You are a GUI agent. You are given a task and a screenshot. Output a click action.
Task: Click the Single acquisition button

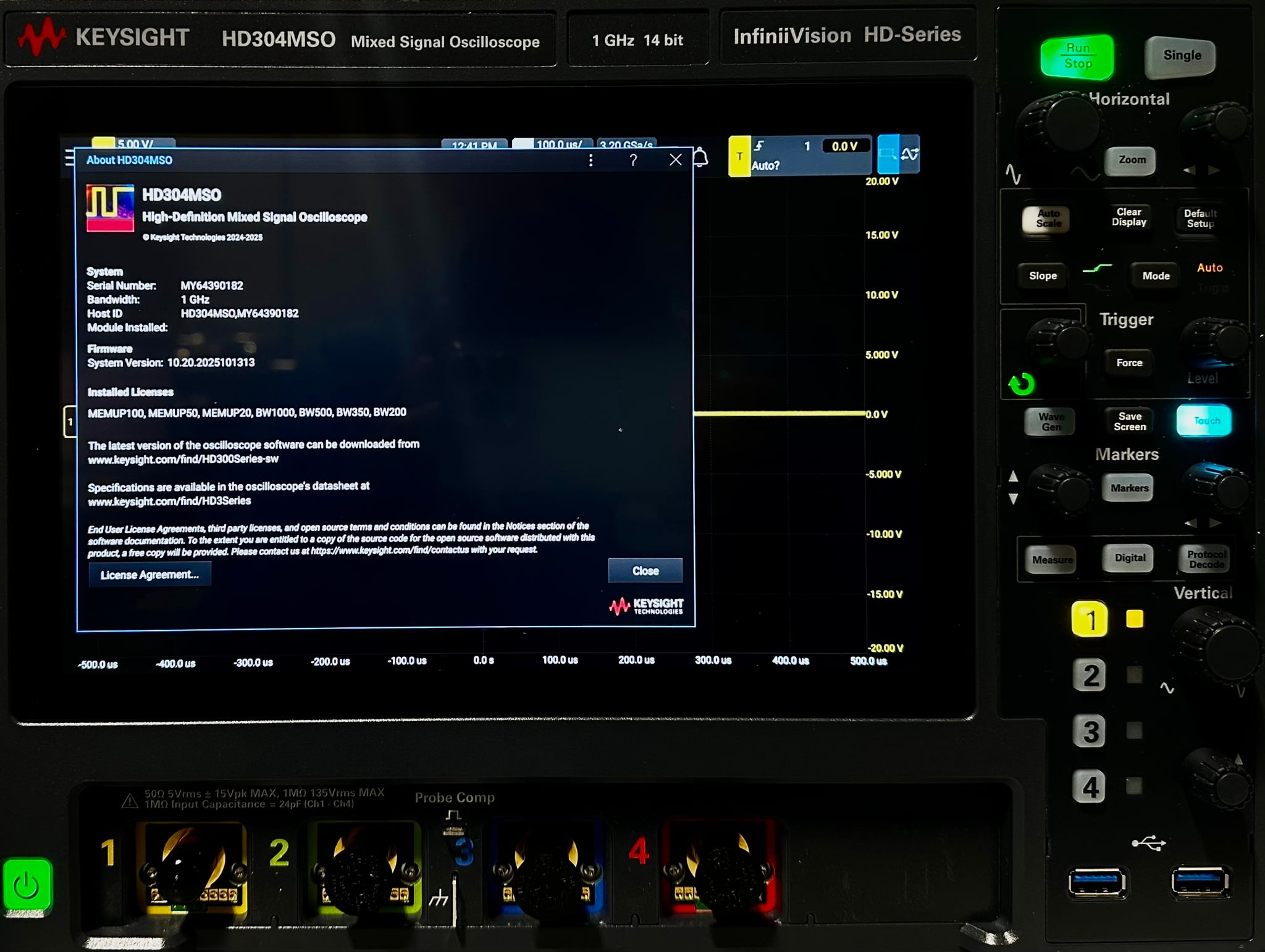(1182, 56)
